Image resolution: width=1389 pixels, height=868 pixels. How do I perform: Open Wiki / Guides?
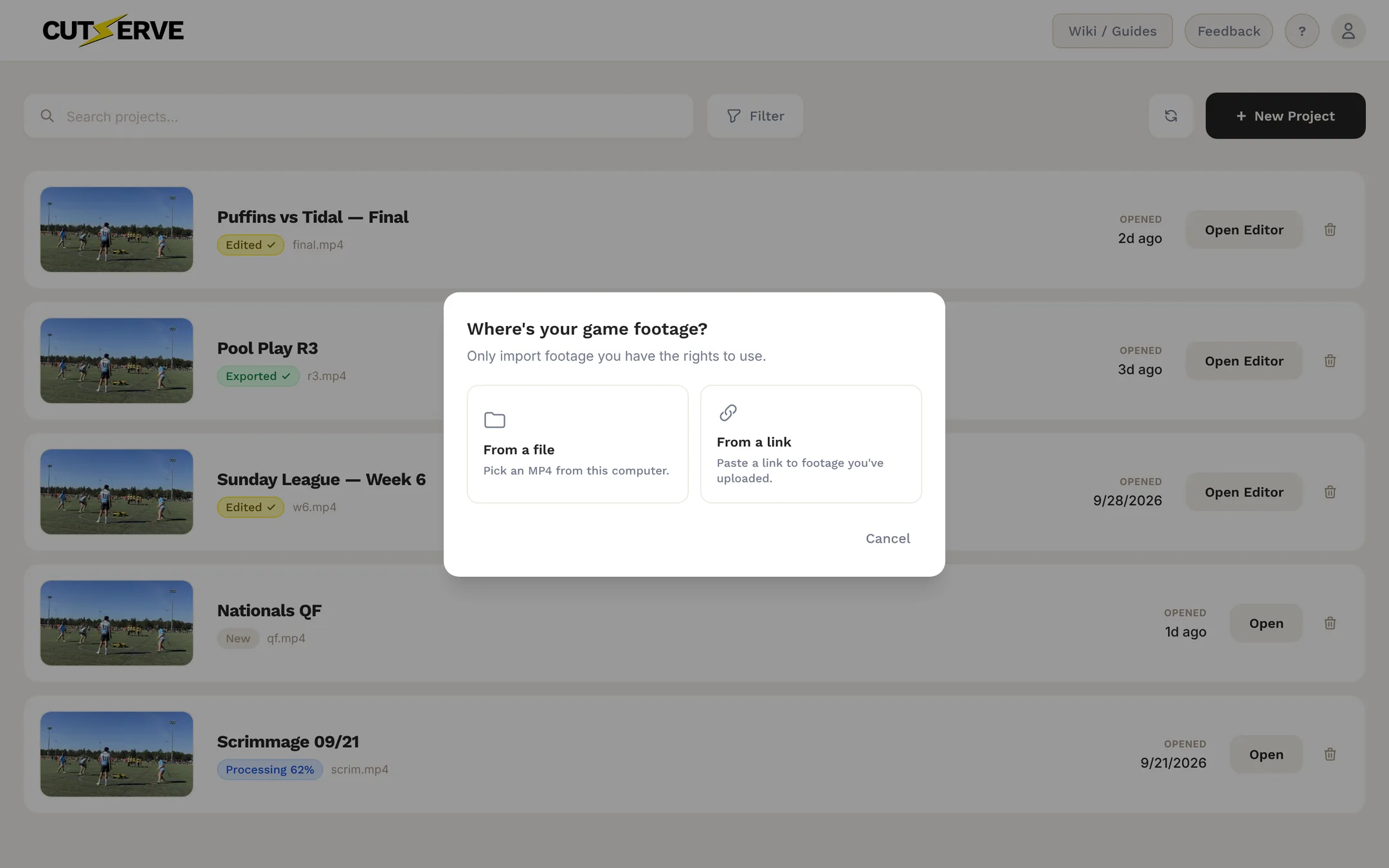pyautogui.click(x=1112, y=31)
